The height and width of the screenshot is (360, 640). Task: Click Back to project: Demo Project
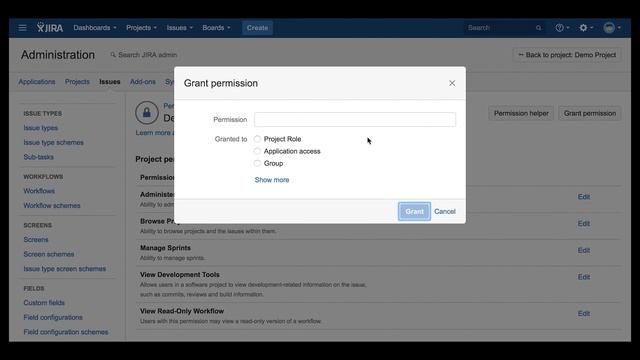pyautogui.click(x=567, y=55)
